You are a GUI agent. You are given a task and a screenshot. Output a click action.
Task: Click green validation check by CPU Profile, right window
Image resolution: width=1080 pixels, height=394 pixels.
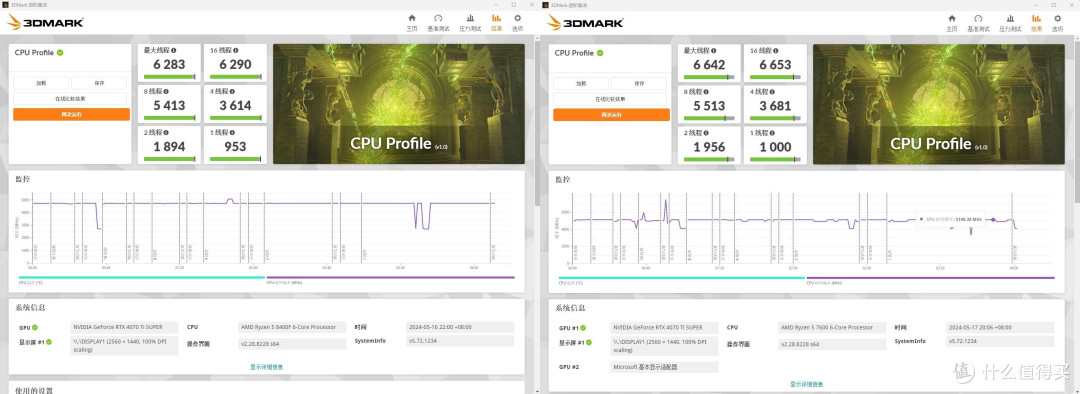600,52
